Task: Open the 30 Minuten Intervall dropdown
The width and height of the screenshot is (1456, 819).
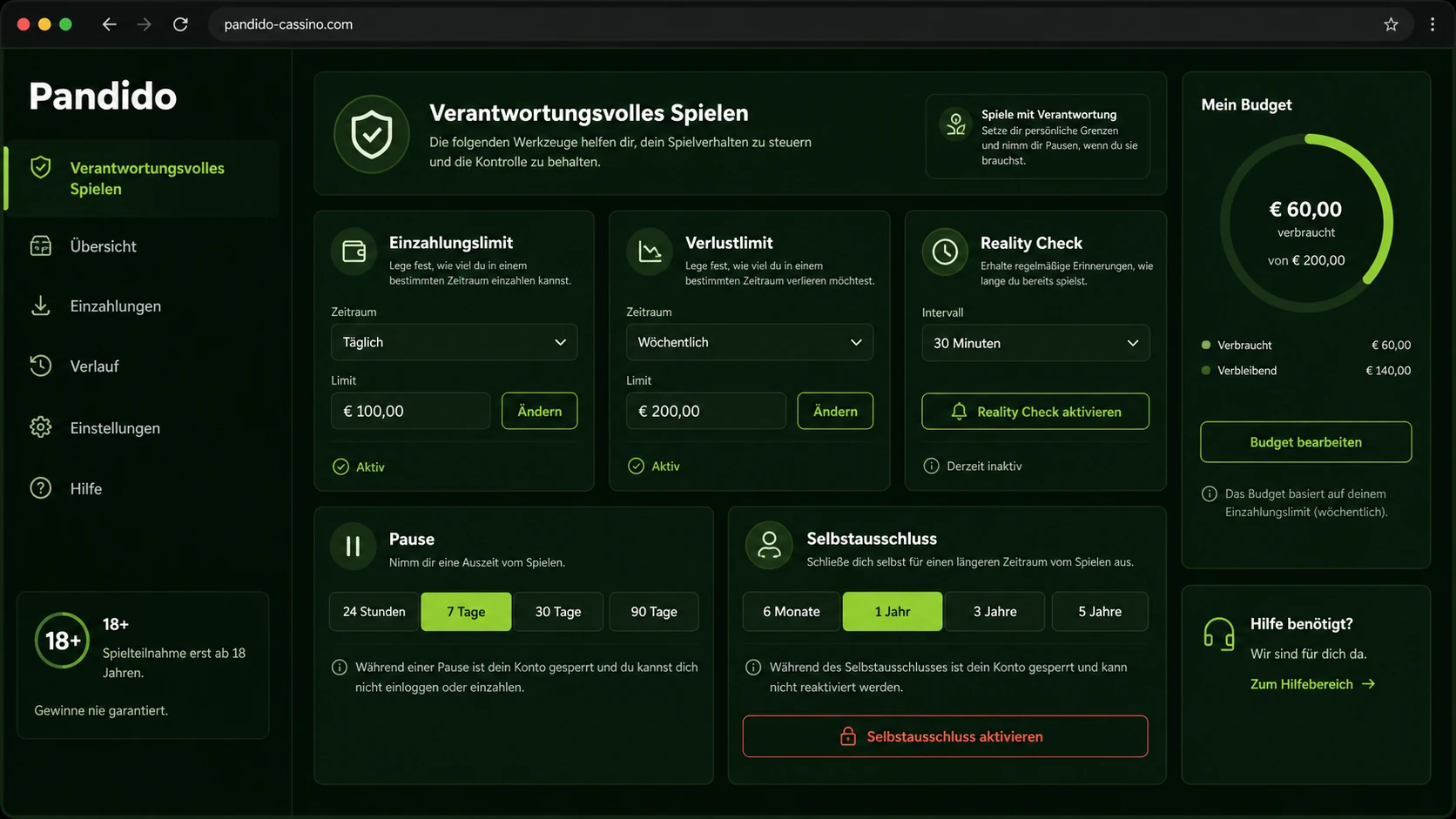Action: pos(1035,343)
